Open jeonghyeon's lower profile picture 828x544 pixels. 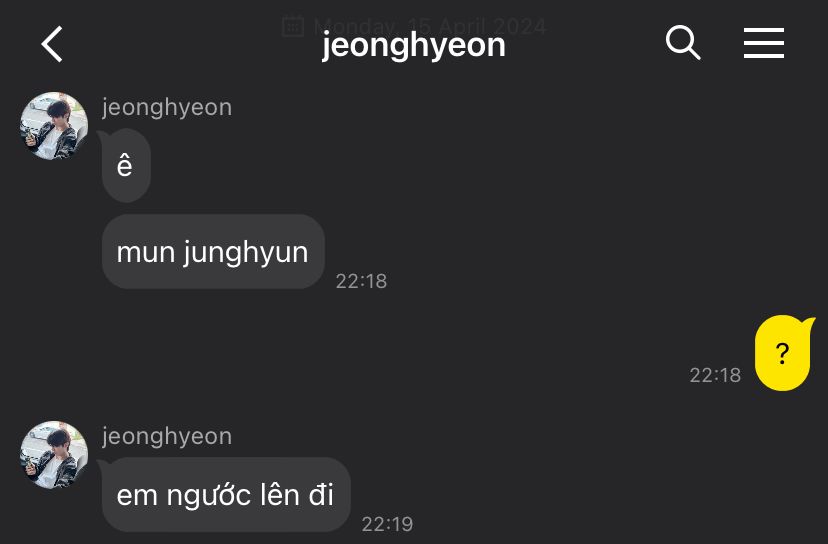54,455
